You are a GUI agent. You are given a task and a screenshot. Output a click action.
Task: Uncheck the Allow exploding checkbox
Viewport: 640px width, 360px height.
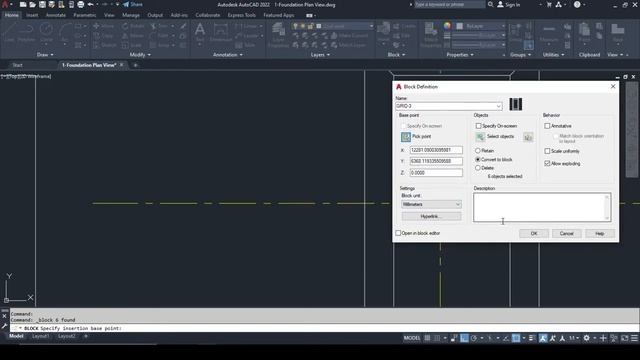547,163
